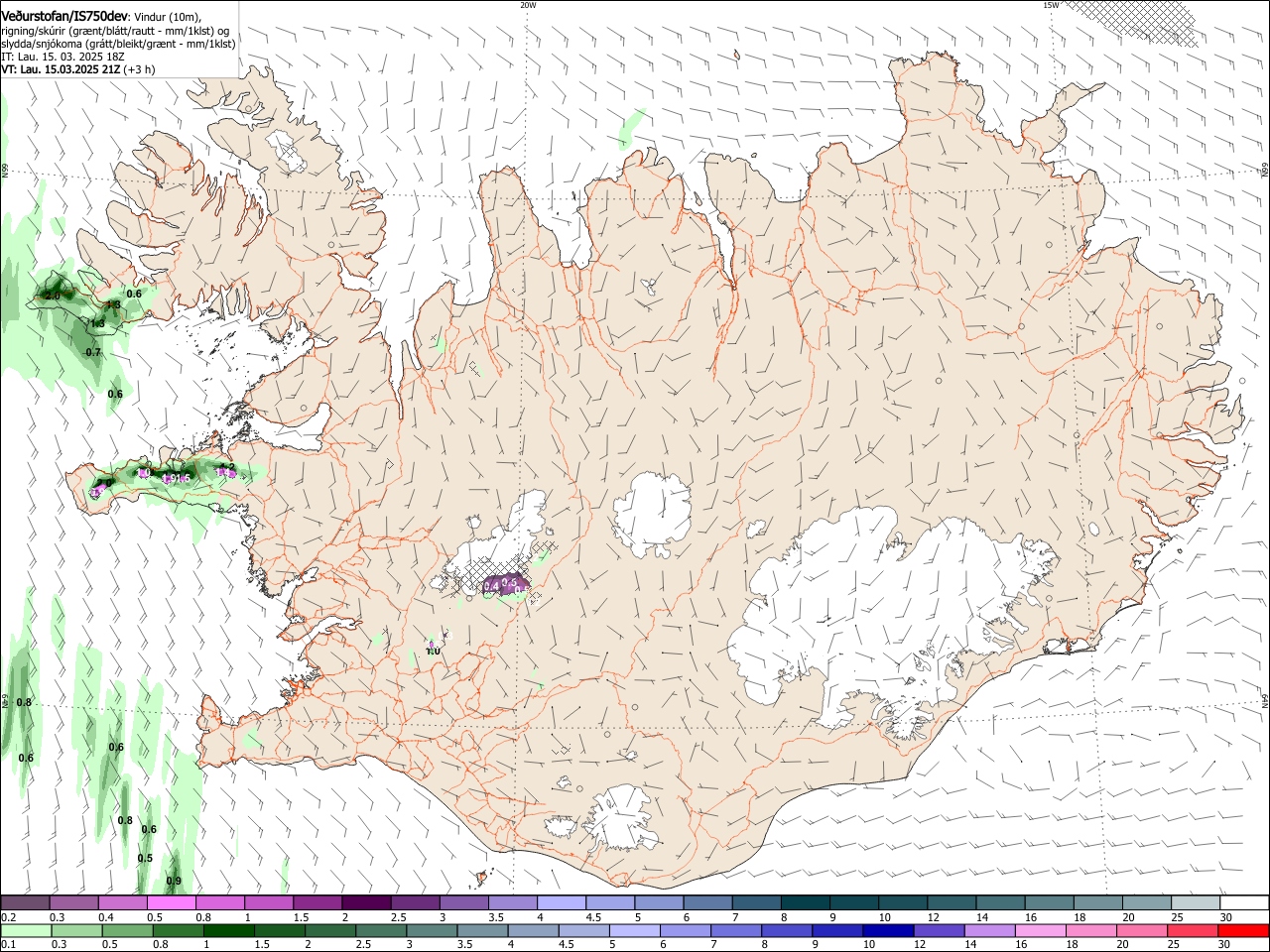1270x952 pixels.
Task: Click the "0.7" precipitation value on the map
Action: click(x=93, y=352)
